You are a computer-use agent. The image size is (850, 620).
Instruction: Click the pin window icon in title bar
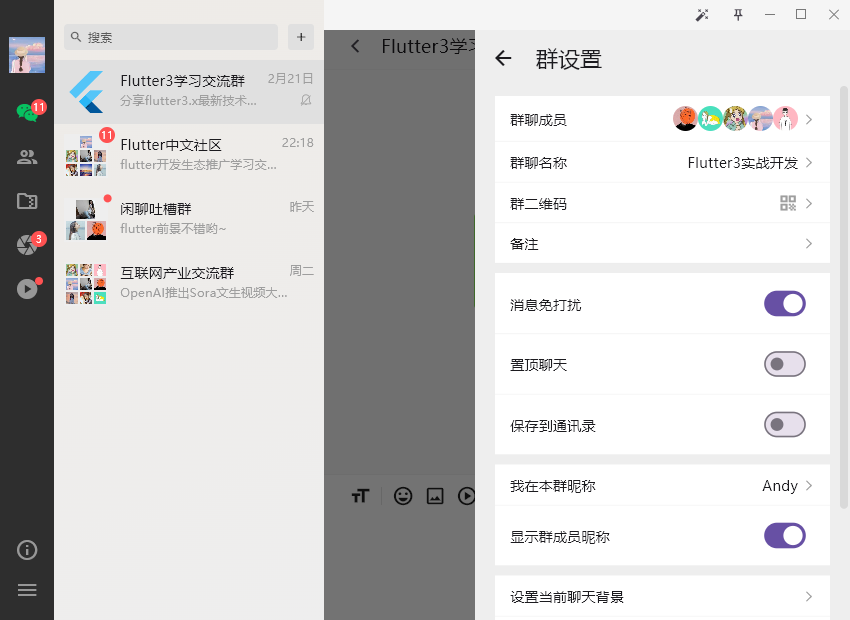(738, 15)
